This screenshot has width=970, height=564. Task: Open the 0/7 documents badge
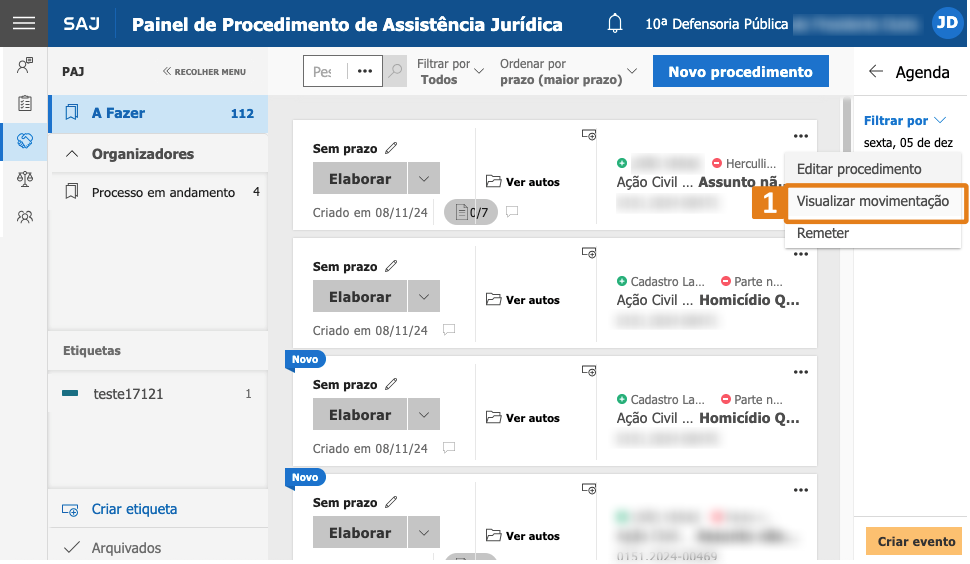click(x=471, y=213)
